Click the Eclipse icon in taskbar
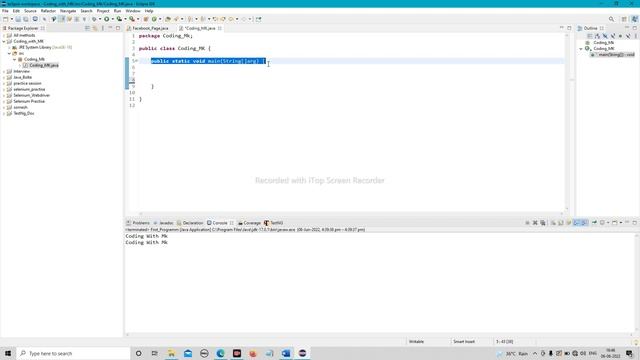The image size is (640, 360). pyautogui.click(x=302, y=353)
